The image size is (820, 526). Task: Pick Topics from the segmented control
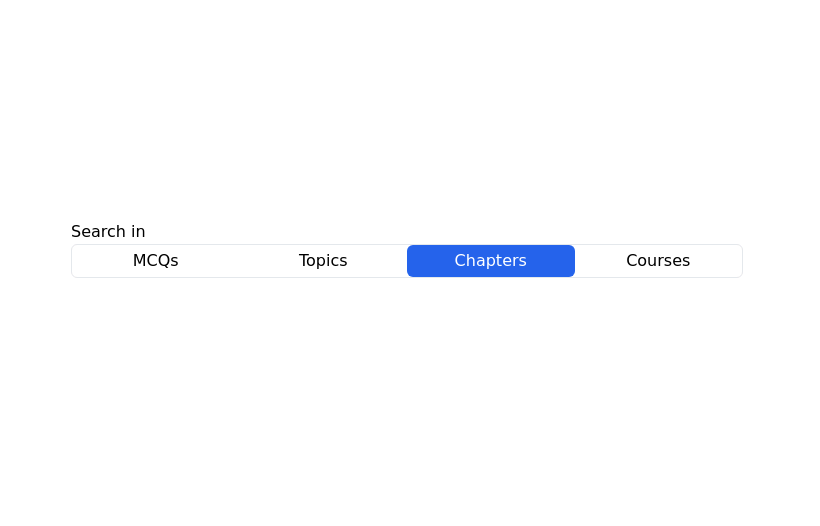click(323, 261)
